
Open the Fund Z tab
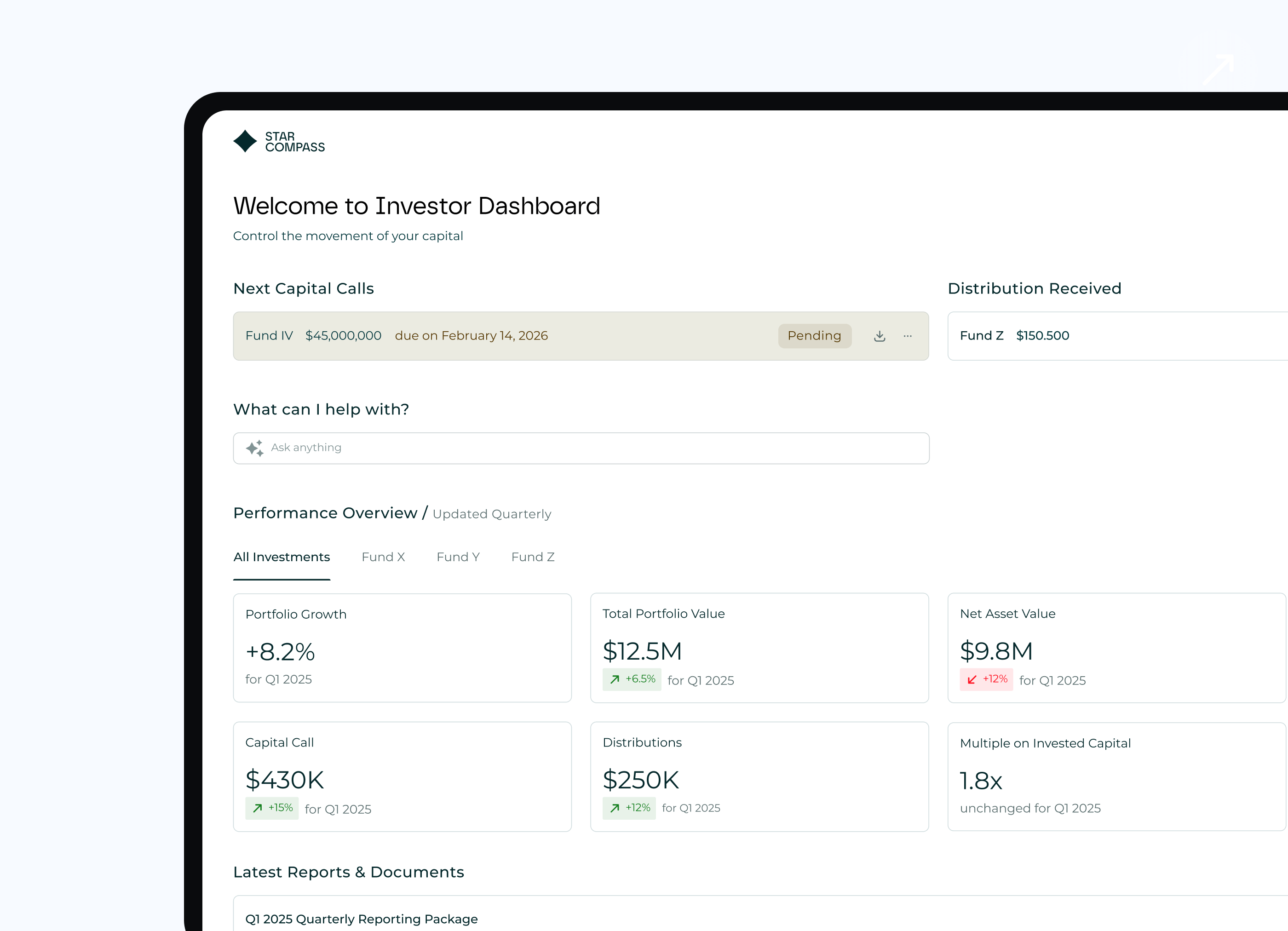[x=532, y=557]
